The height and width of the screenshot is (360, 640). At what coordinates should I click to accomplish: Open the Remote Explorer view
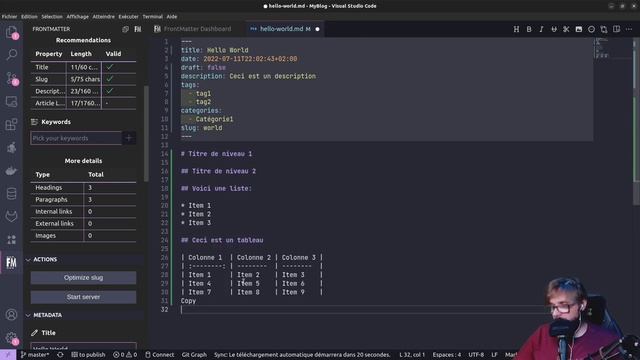click(11, 101)
